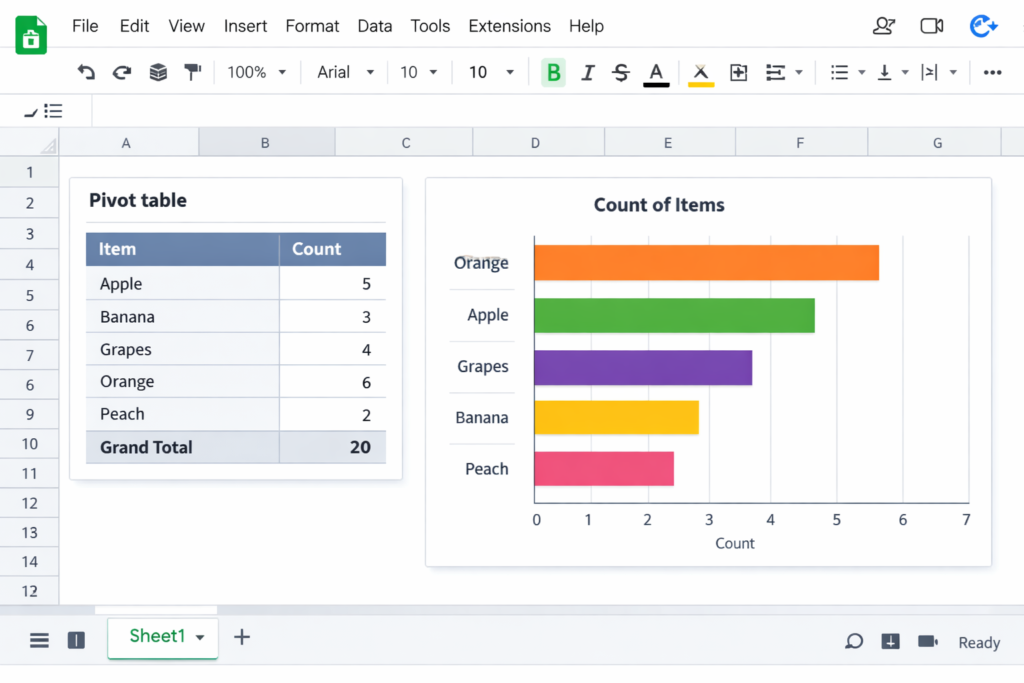Open the 100% zoom dropdown
This screenshot has height=683, width=1024.
[256, 72]
